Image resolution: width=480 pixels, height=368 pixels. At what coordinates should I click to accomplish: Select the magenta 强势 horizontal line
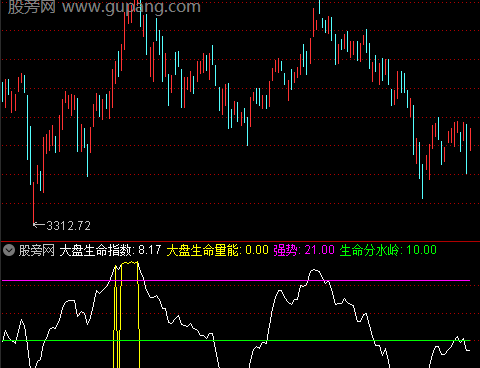tap(236, 281)
